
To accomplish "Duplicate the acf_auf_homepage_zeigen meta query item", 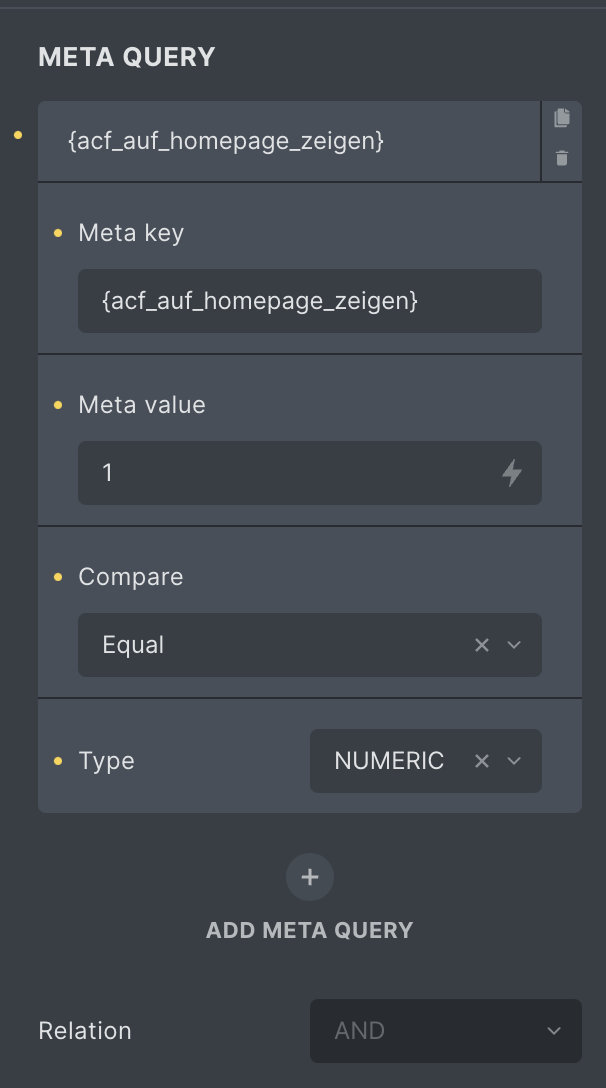I will point(562,118).
